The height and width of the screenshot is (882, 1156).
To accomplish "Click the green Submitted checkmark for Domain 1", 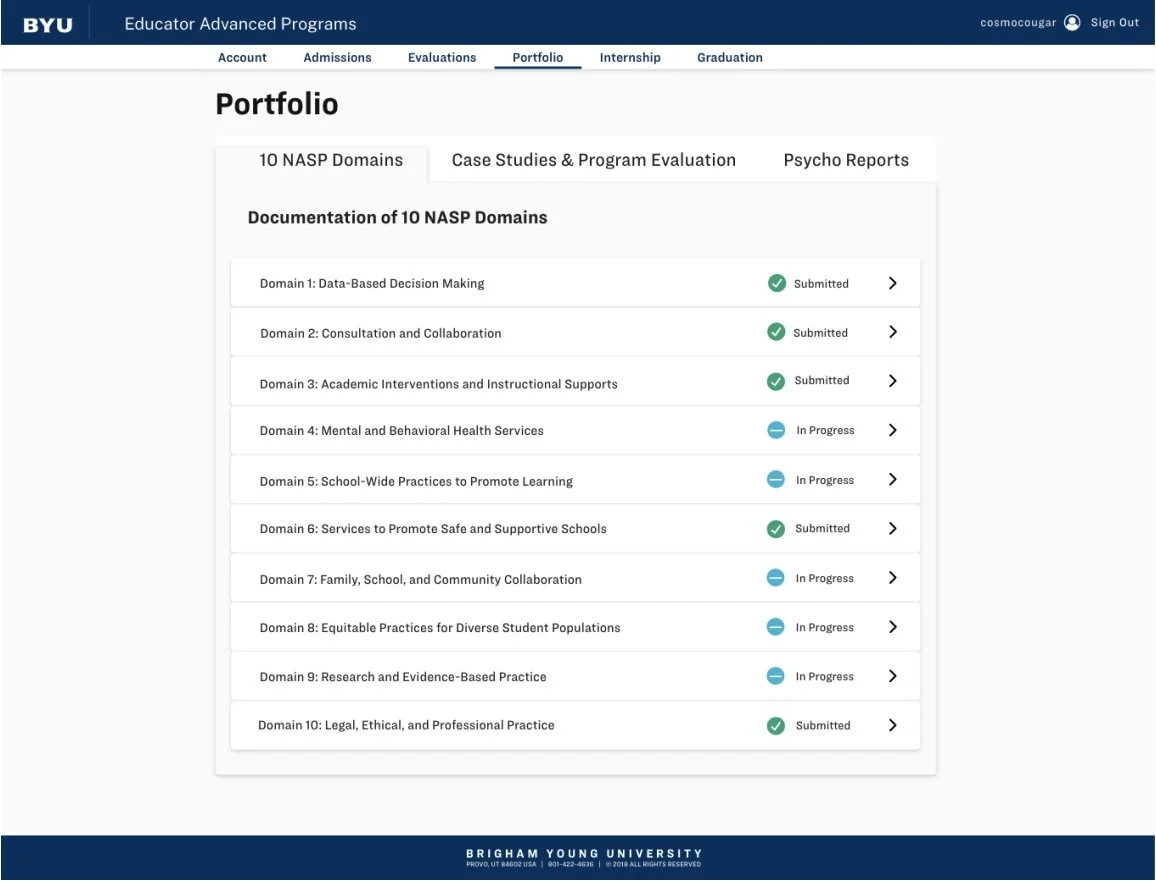I will coord(776,282).
